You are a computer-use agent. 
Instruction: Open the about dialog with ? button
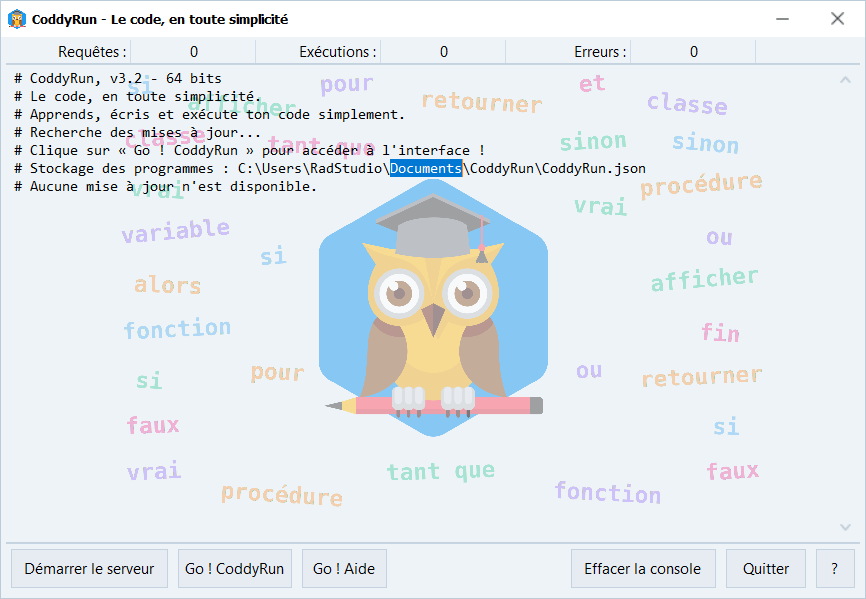[835, 569]
